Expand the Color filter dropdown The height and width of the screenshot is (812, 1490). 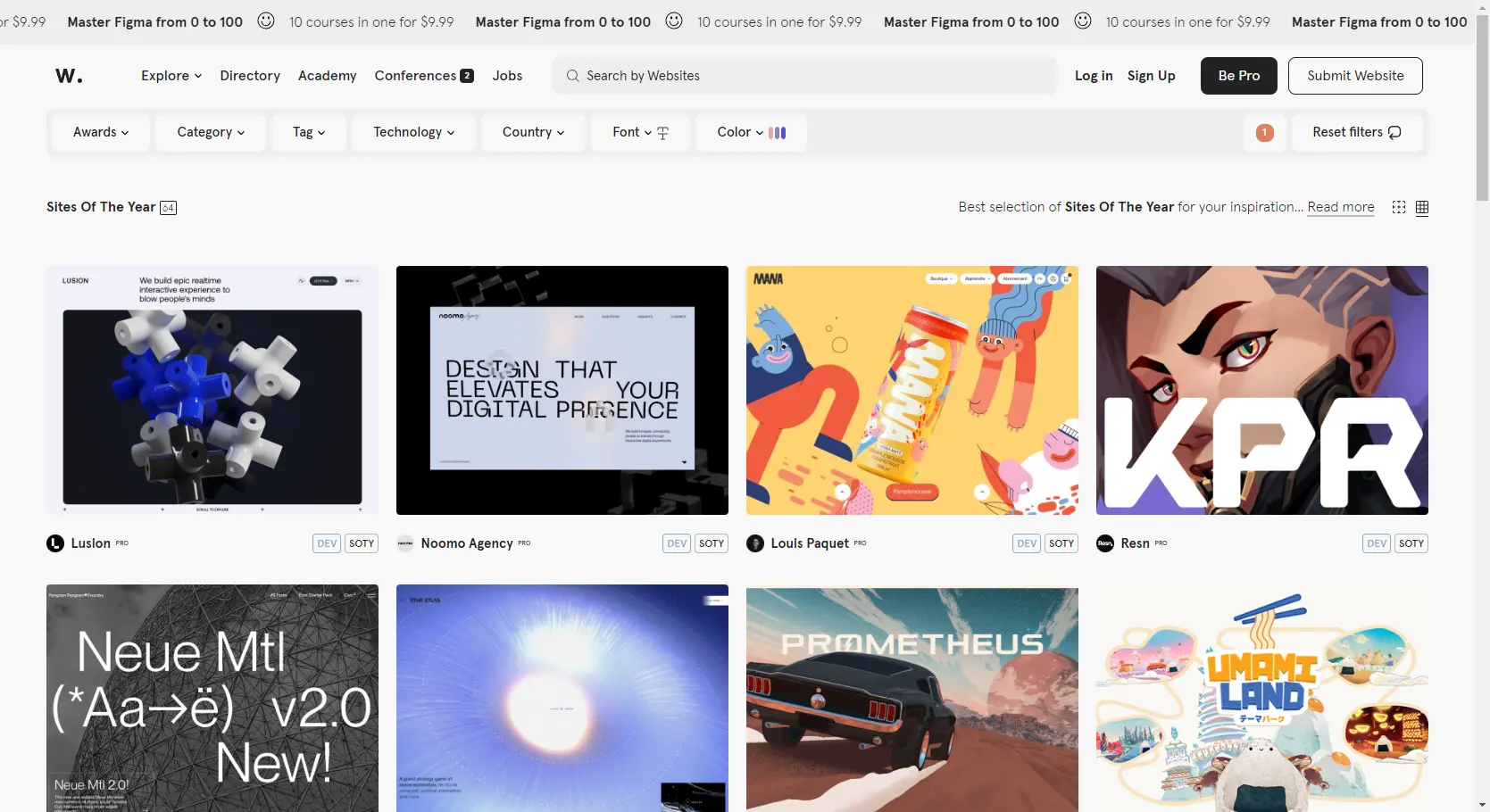pyautogui.click(x=751, y=132)
